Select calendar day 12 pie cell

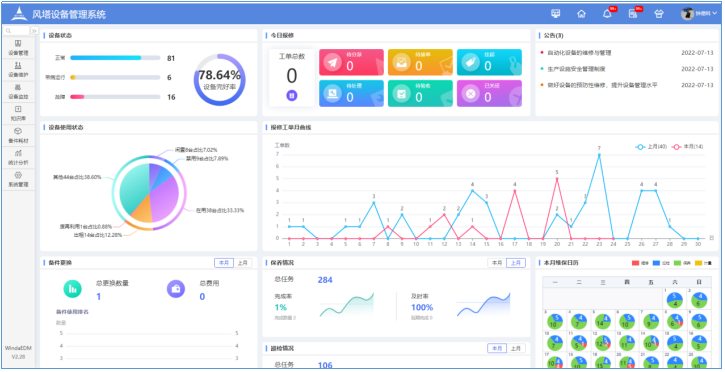[x=602, y=342]
